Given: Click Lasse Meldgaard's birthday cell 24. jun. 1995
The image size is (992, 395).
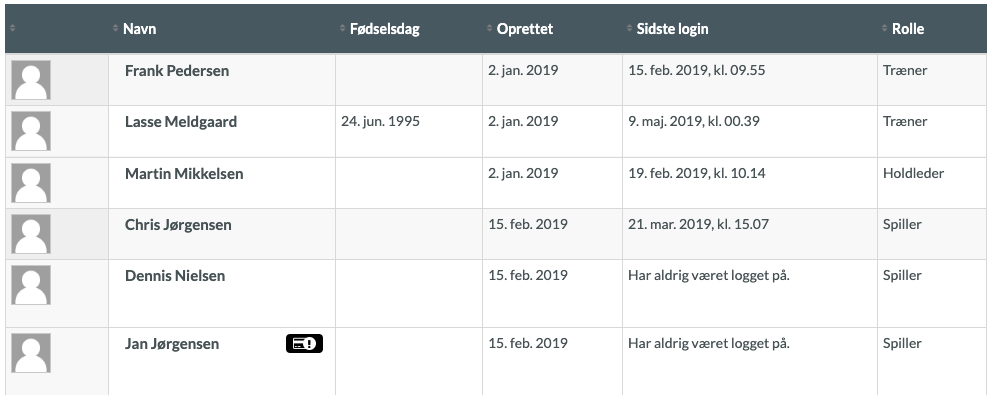Looking at the screenshot, I should (380, 121).
